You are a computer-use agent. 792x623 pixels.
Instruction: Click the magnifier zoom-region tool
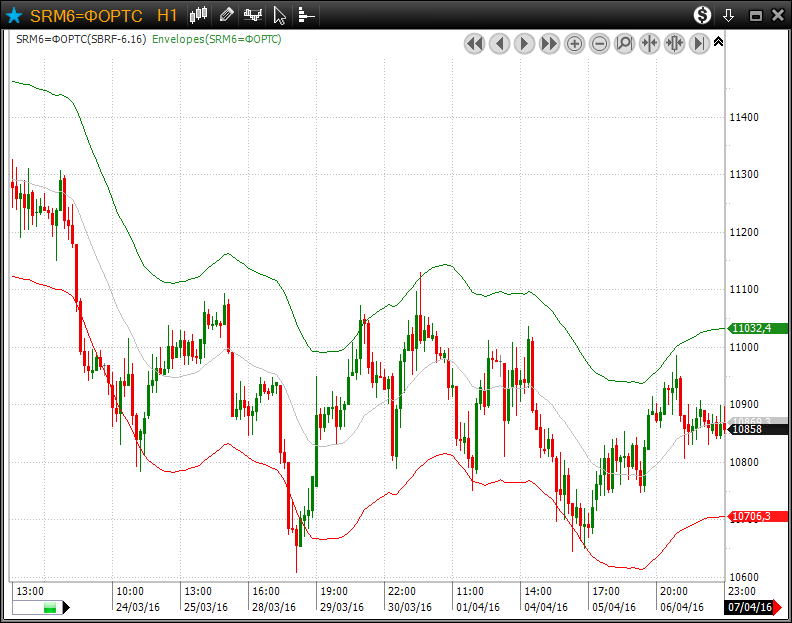[x=624, y=43]
